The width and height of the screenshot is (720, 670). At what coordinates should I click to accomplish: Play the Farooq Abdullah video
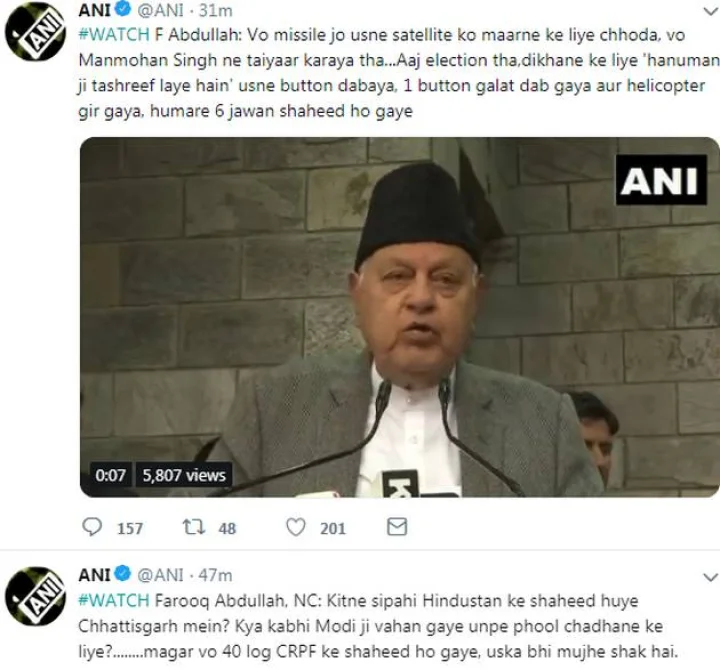click(399, 317)
